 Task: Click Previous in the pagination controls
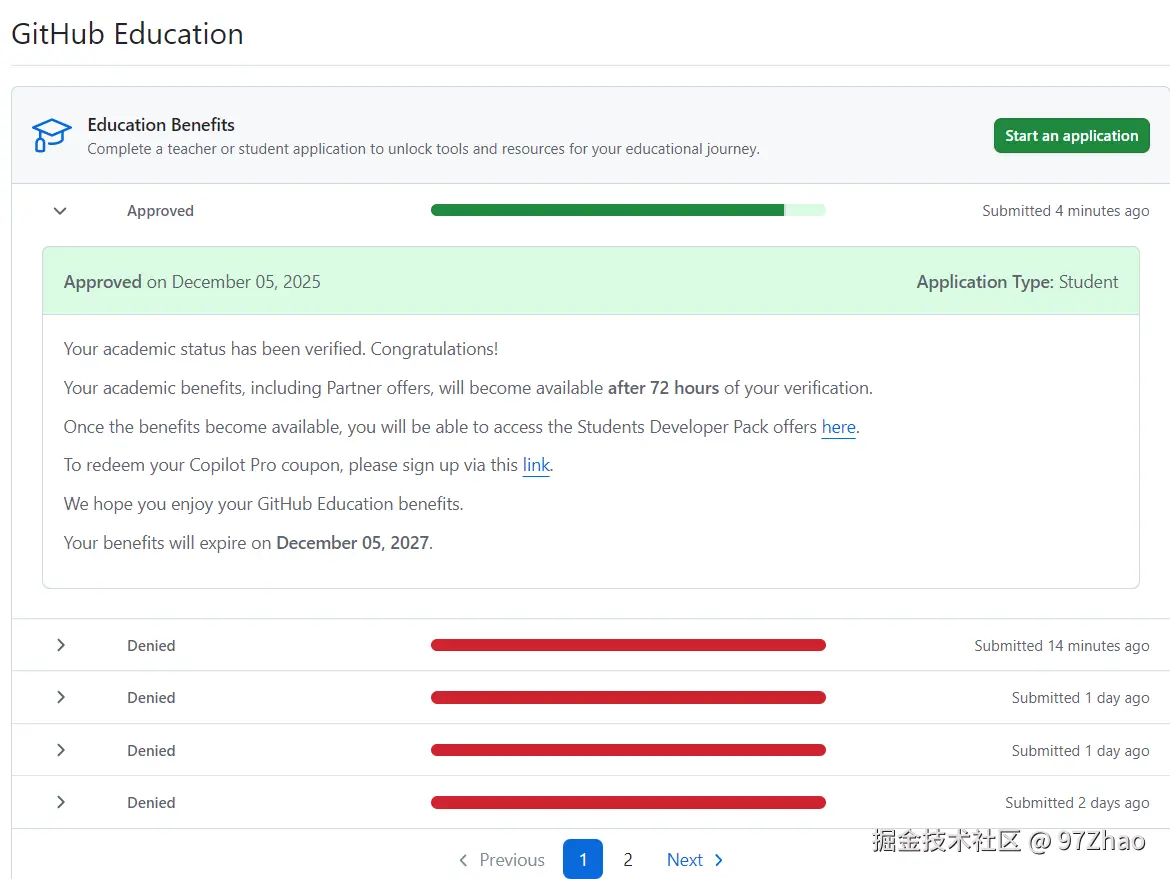[x=512, y=859]
